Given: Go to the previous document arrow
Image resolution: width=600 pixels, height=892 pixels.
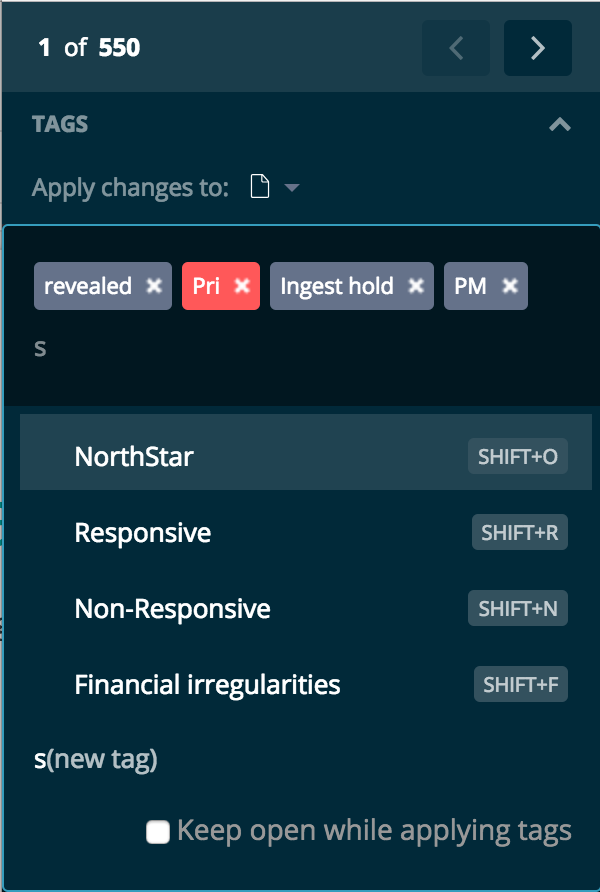Looking at the screenshot, I should click(456, 48).
